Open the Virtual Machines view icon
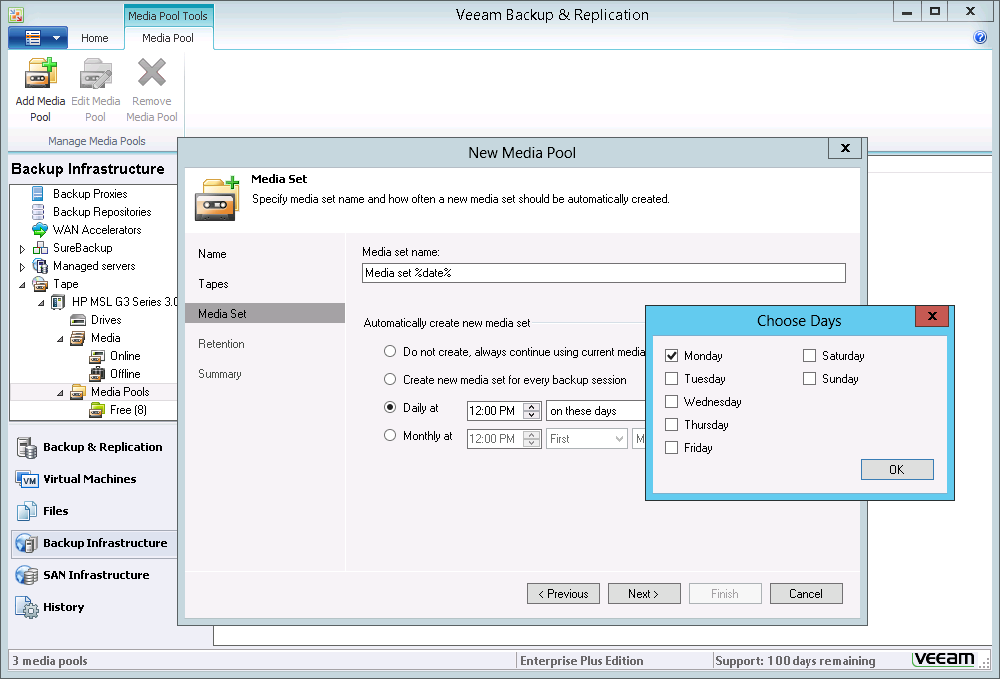 (x=27, y=479)
